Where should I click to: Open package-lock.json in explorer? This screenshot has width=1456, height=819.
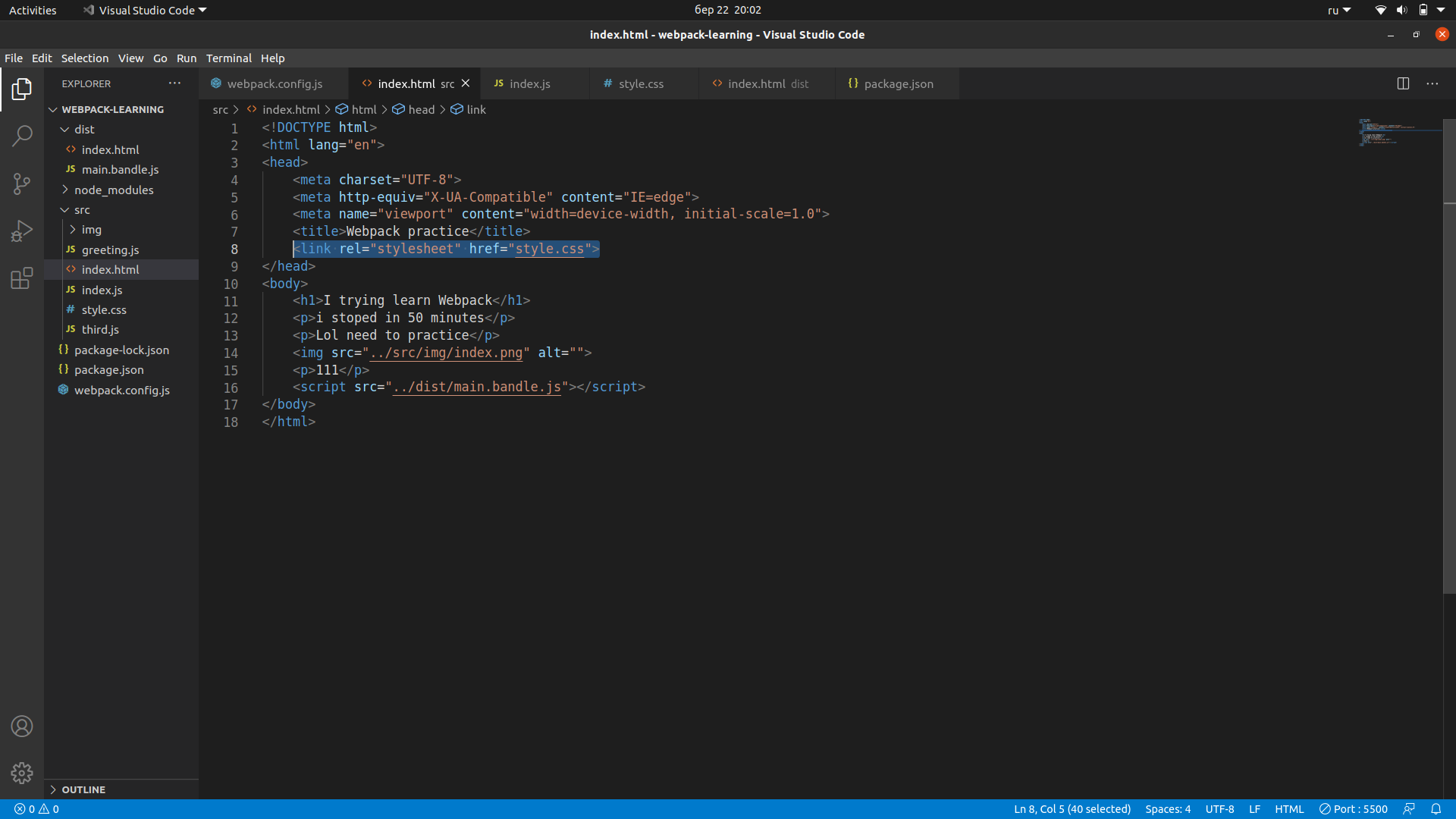point(121,350)
